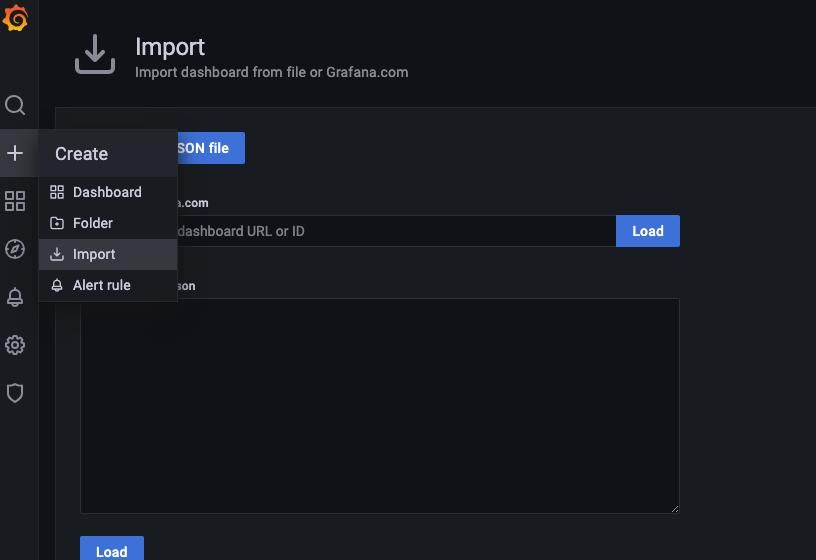Viewport: 816px width, 560px height.
Task: Open the search magnifier in sidebar
Action: click(x=15, y=105)
